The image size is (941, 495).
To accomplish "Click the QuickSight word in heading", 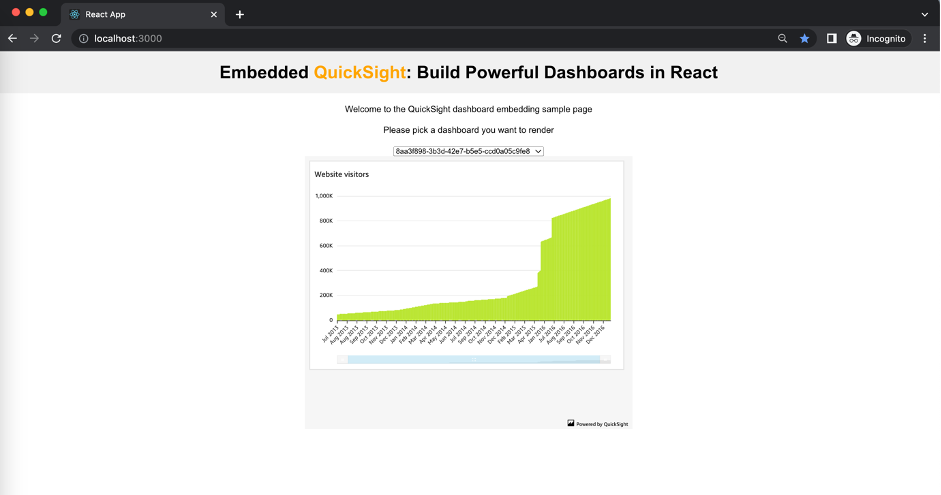I will [x=359, y=72].
